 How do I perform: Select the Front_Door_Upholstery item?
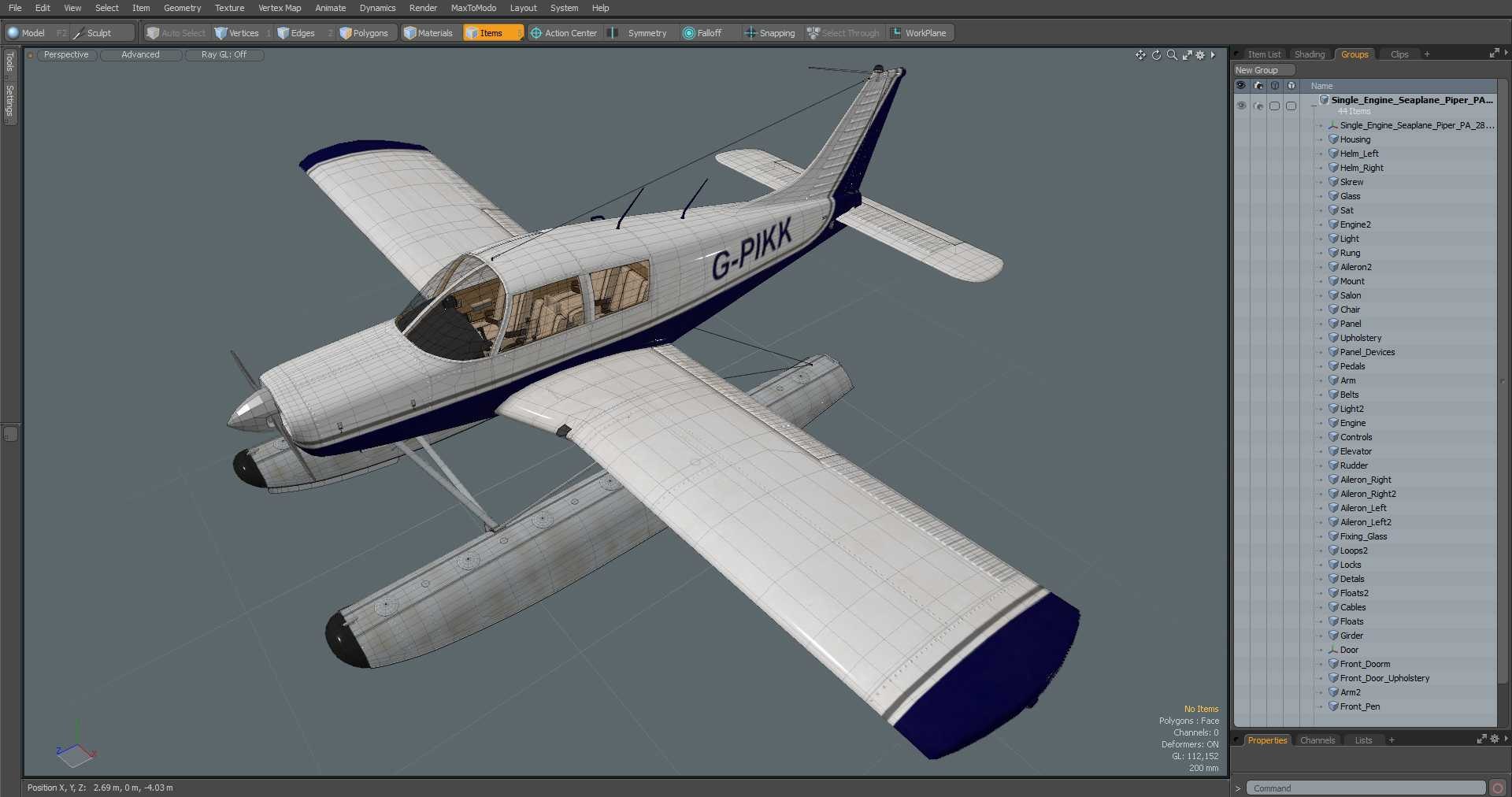coord(1384,678)
